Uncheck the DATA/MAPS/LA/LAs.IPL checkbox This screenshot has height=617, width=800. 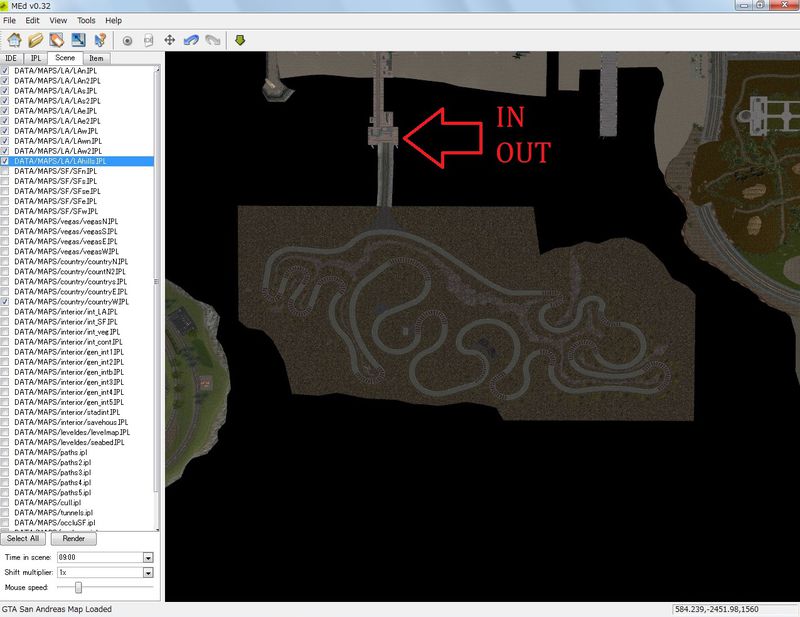[x=5, y=90]
